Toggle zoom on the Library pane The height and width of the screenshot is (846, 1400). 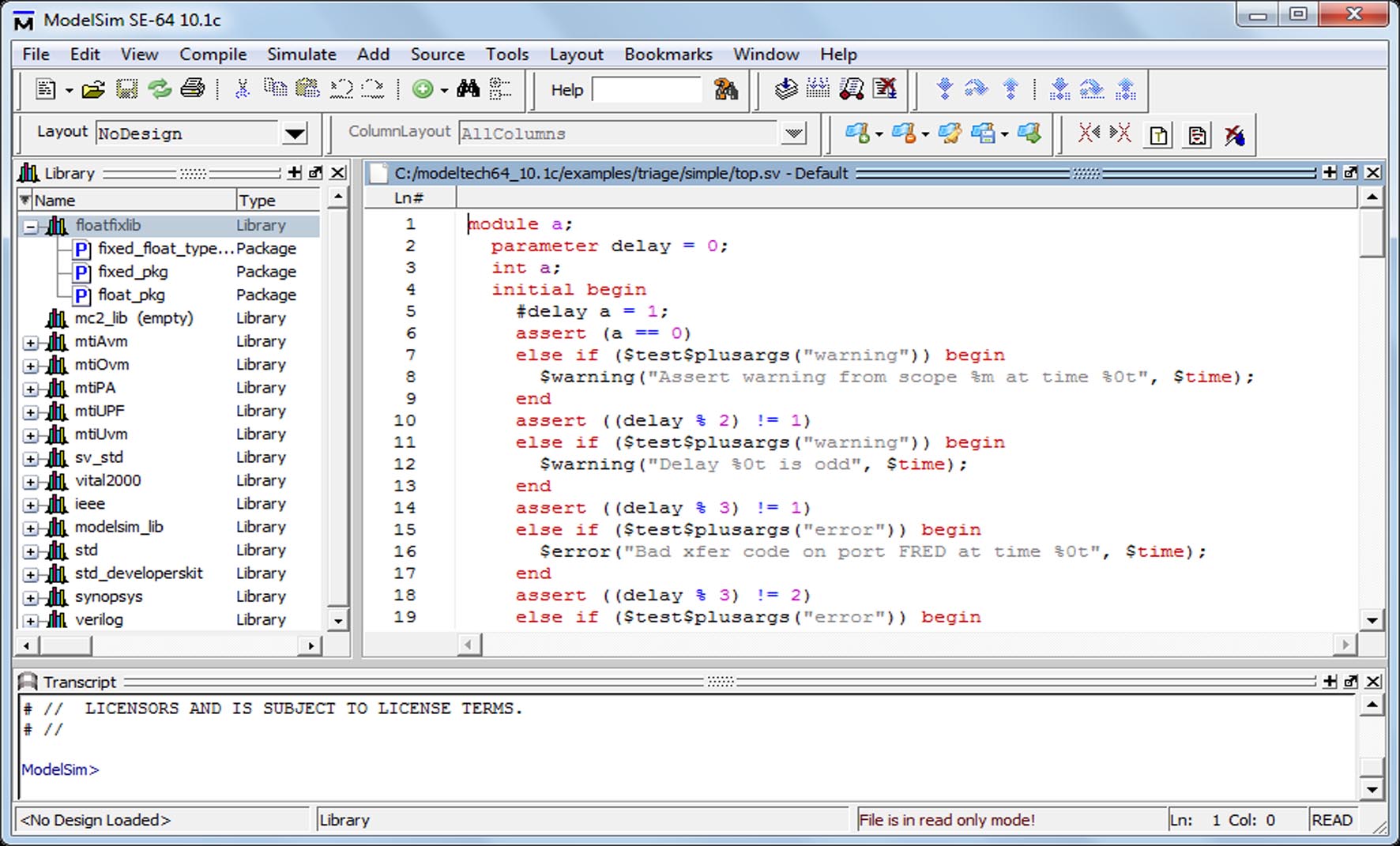(x=295, y=173)
